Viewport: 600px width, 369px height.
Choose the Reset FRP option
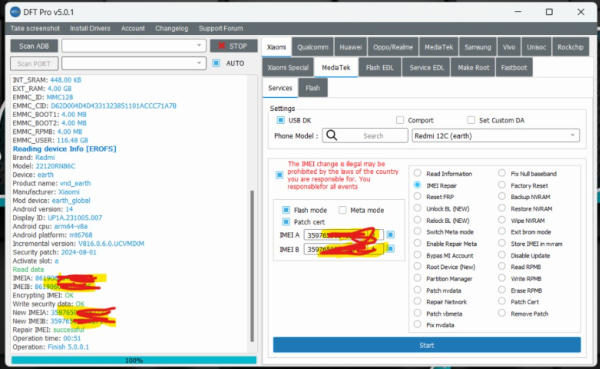(x=417, y=196)
